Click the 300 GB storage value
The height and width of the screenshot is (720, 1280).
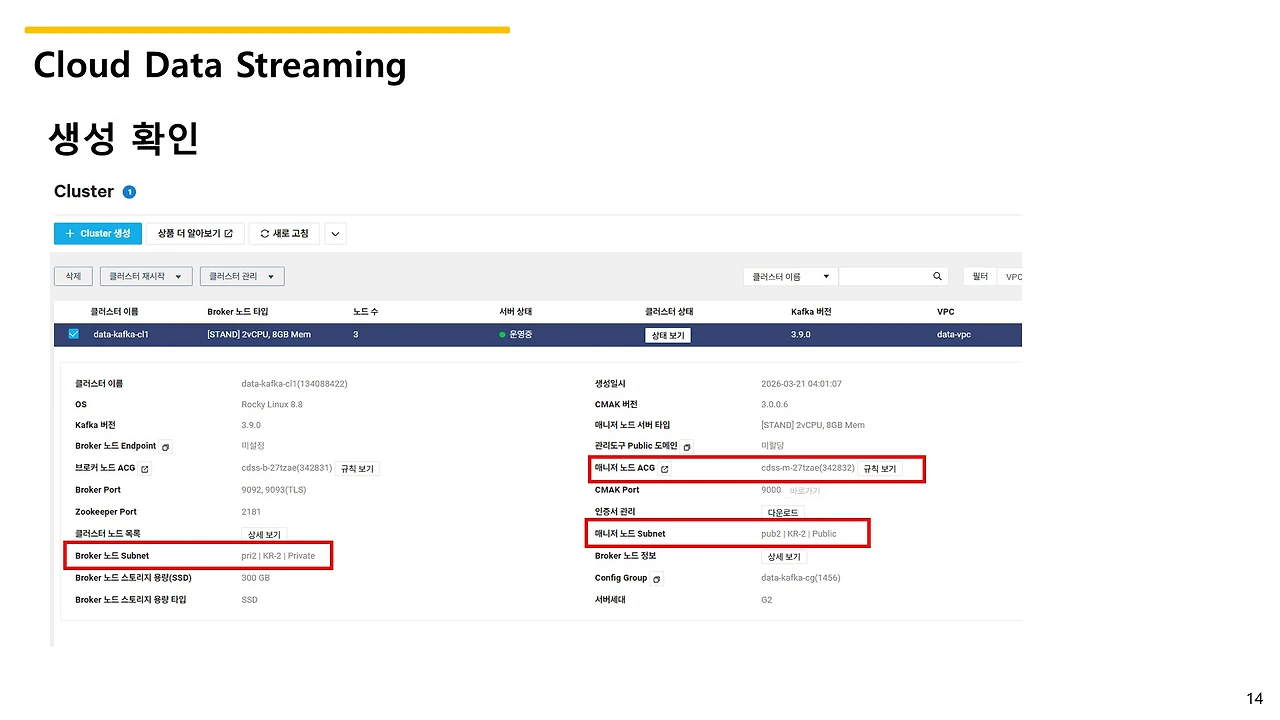256,578
